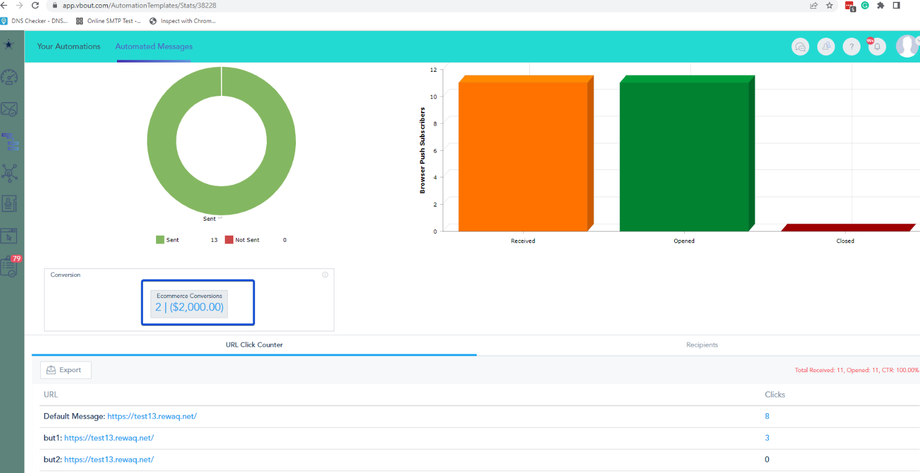The width and height of the screenshot is (920, 473).
Task: Open the Default Message URL link
Action: click(x=152, y=416)
